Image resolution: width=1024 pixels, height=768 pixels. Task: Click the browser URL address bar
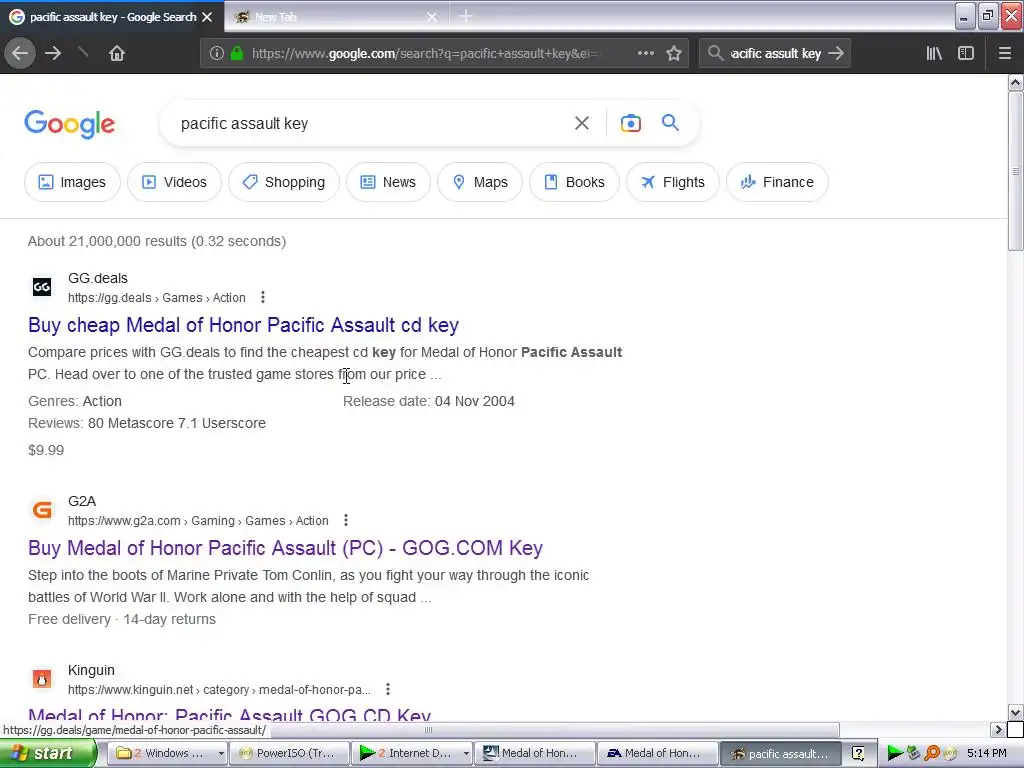pyautogui.click(x=424, y=54)
